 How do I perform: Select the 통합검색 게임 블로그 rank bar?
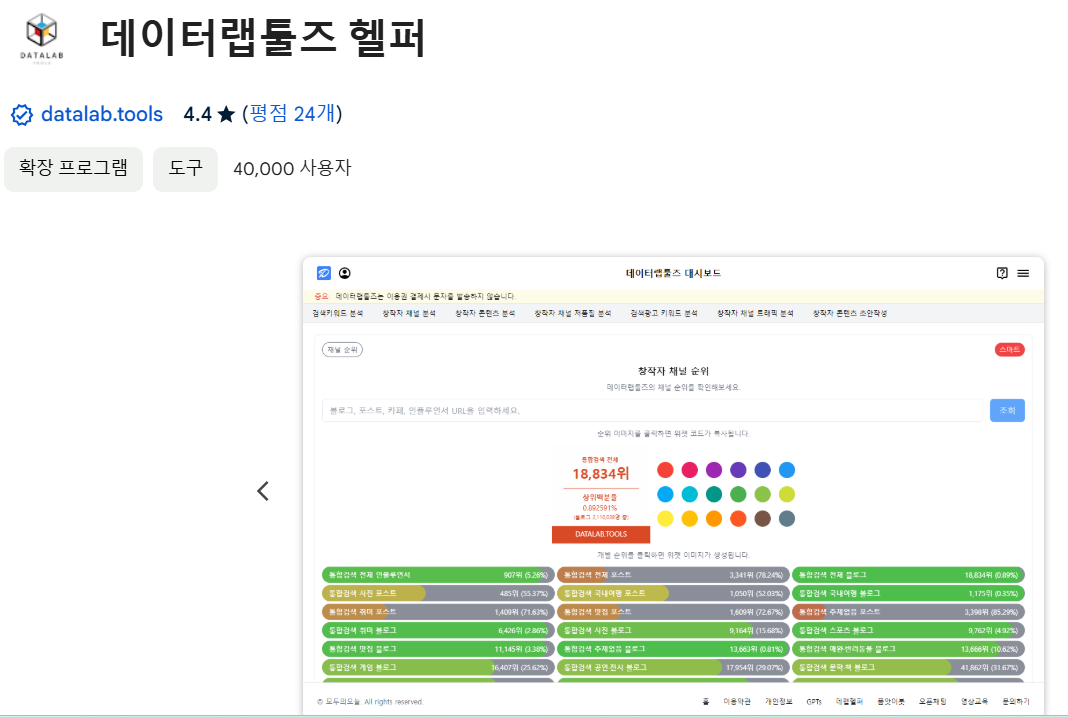[x=438, y=667]
